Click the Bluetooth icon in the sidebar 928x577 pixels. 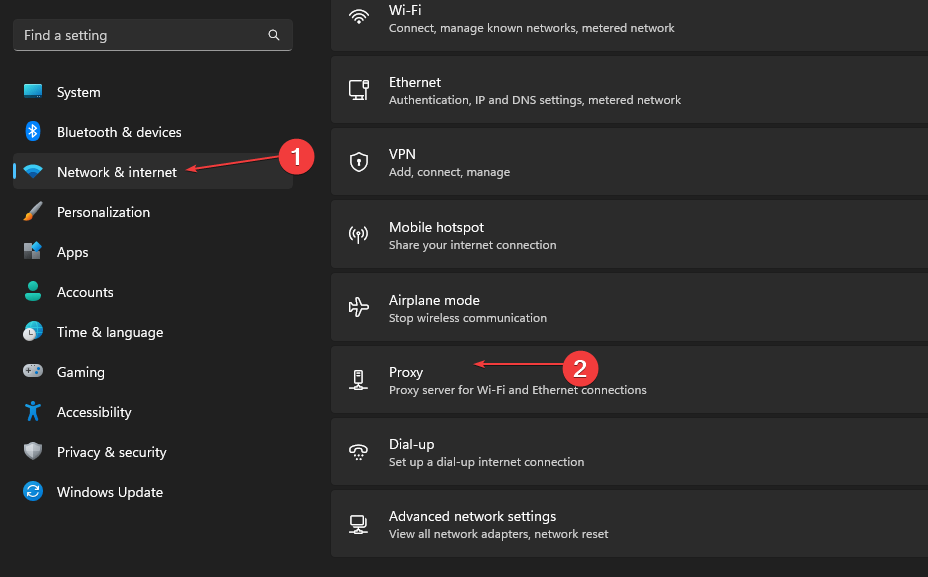(x=32, y=132)
